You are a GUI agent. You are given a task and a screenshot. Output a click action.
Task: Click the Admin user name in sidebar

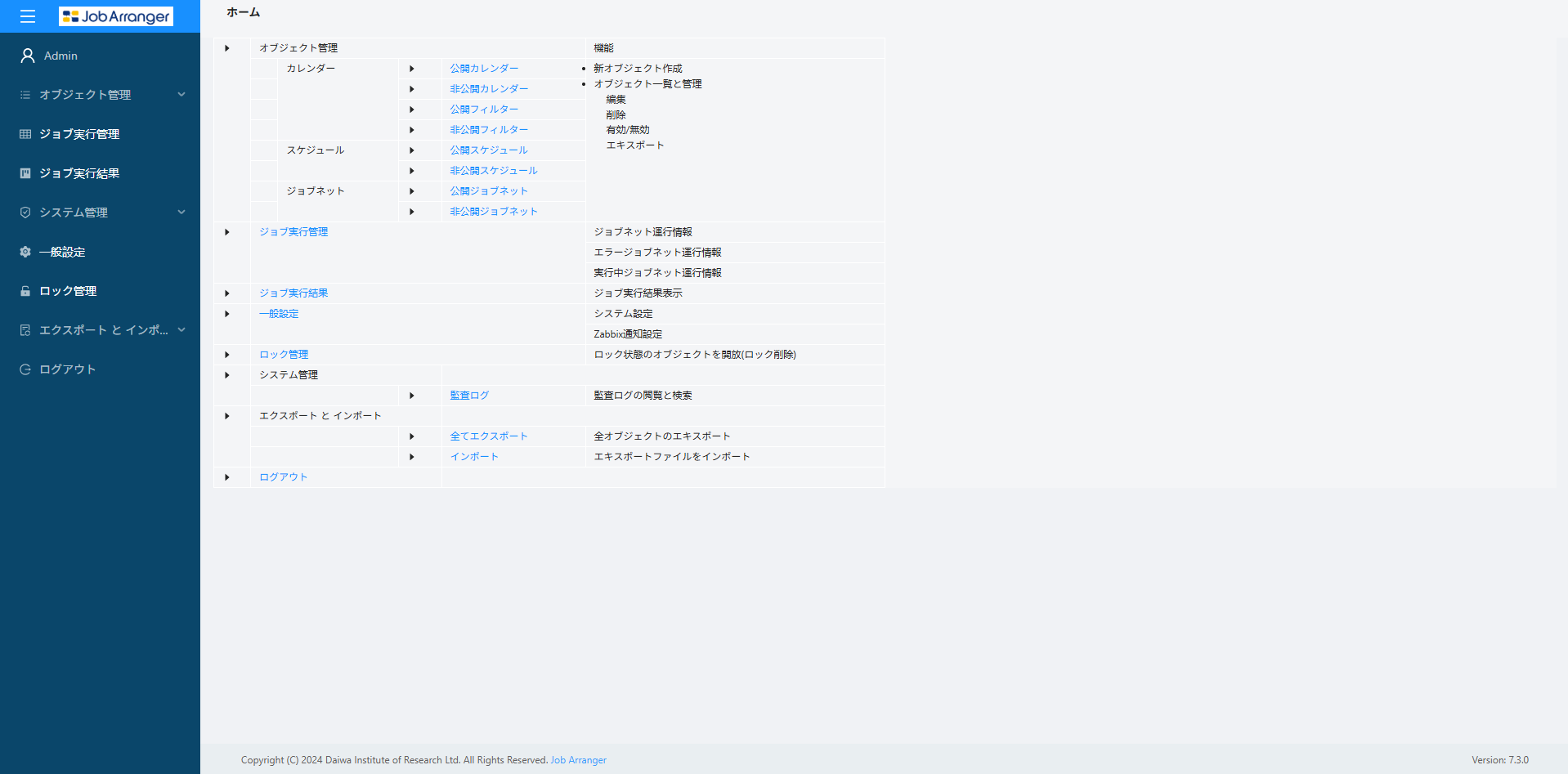click(x=60, y=56)
